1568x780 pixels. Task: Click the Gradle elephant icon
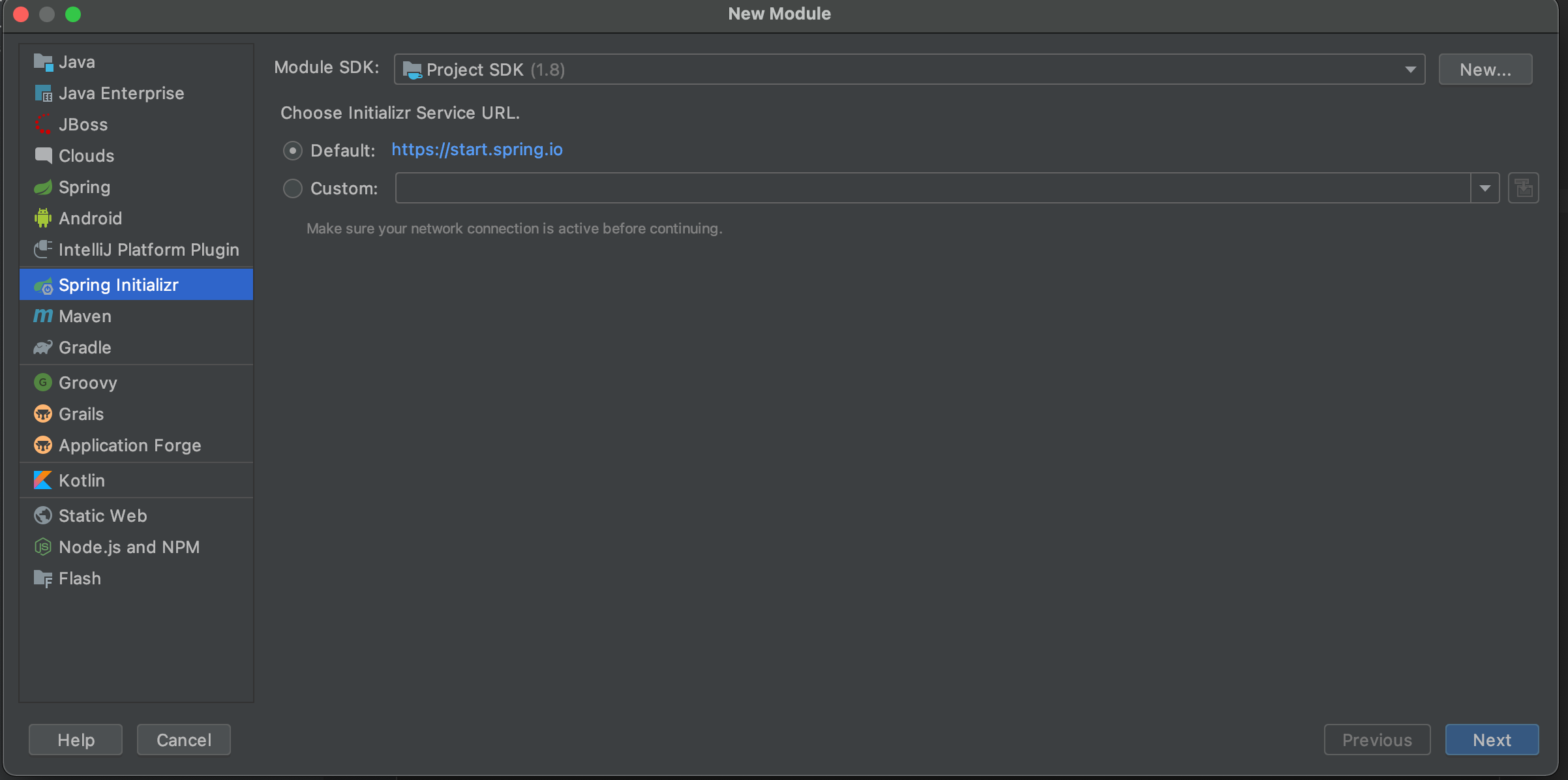43,348
